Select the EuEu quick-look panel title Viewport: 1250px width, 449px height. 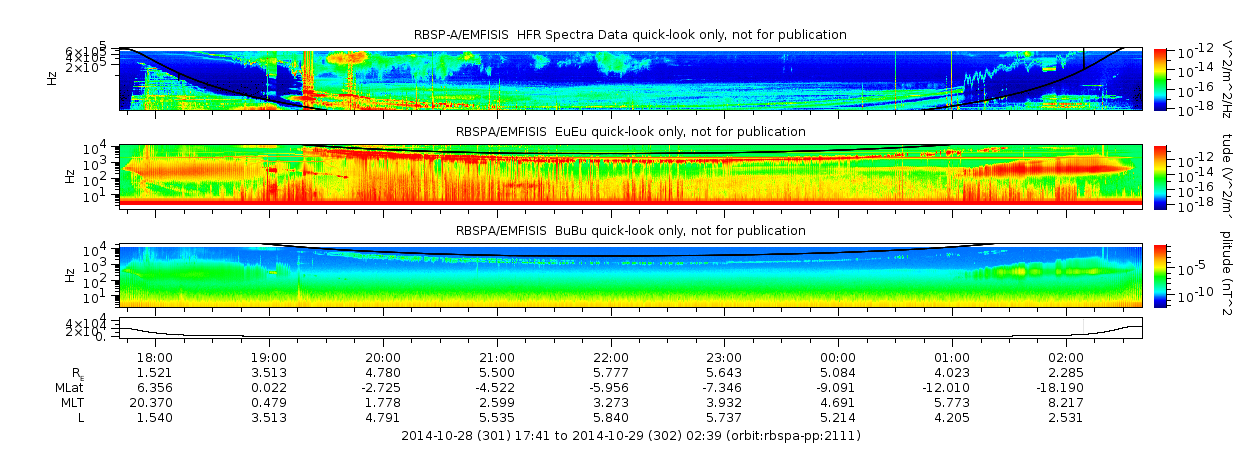(x=630, y=132)
